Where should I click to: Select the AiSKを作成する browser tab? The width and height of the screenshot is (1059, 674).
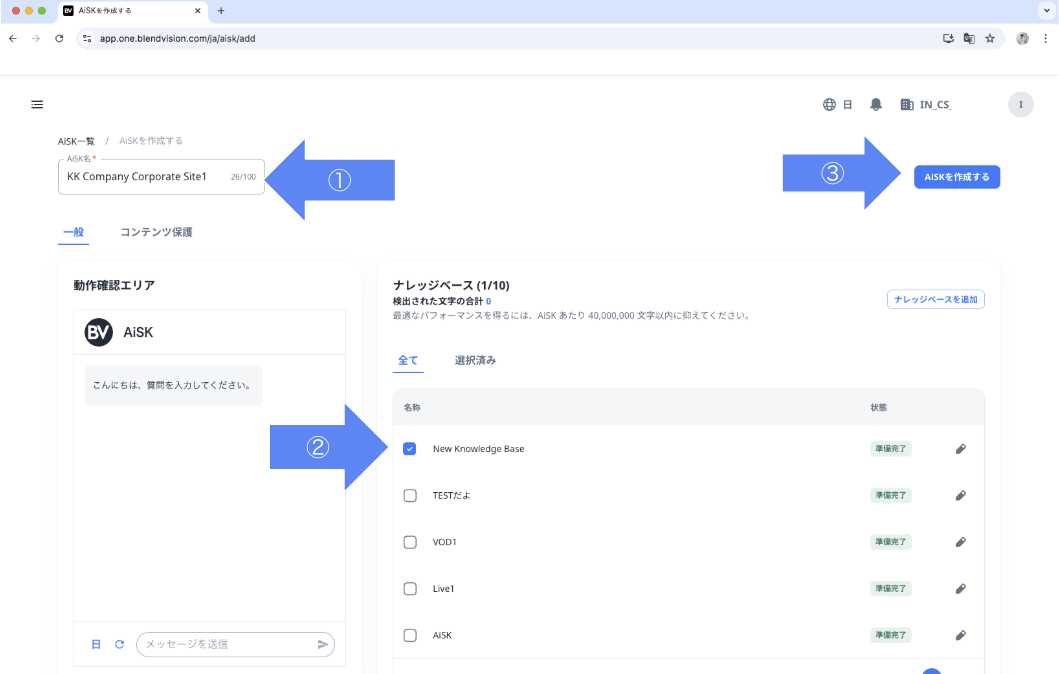tap(132, 11)
